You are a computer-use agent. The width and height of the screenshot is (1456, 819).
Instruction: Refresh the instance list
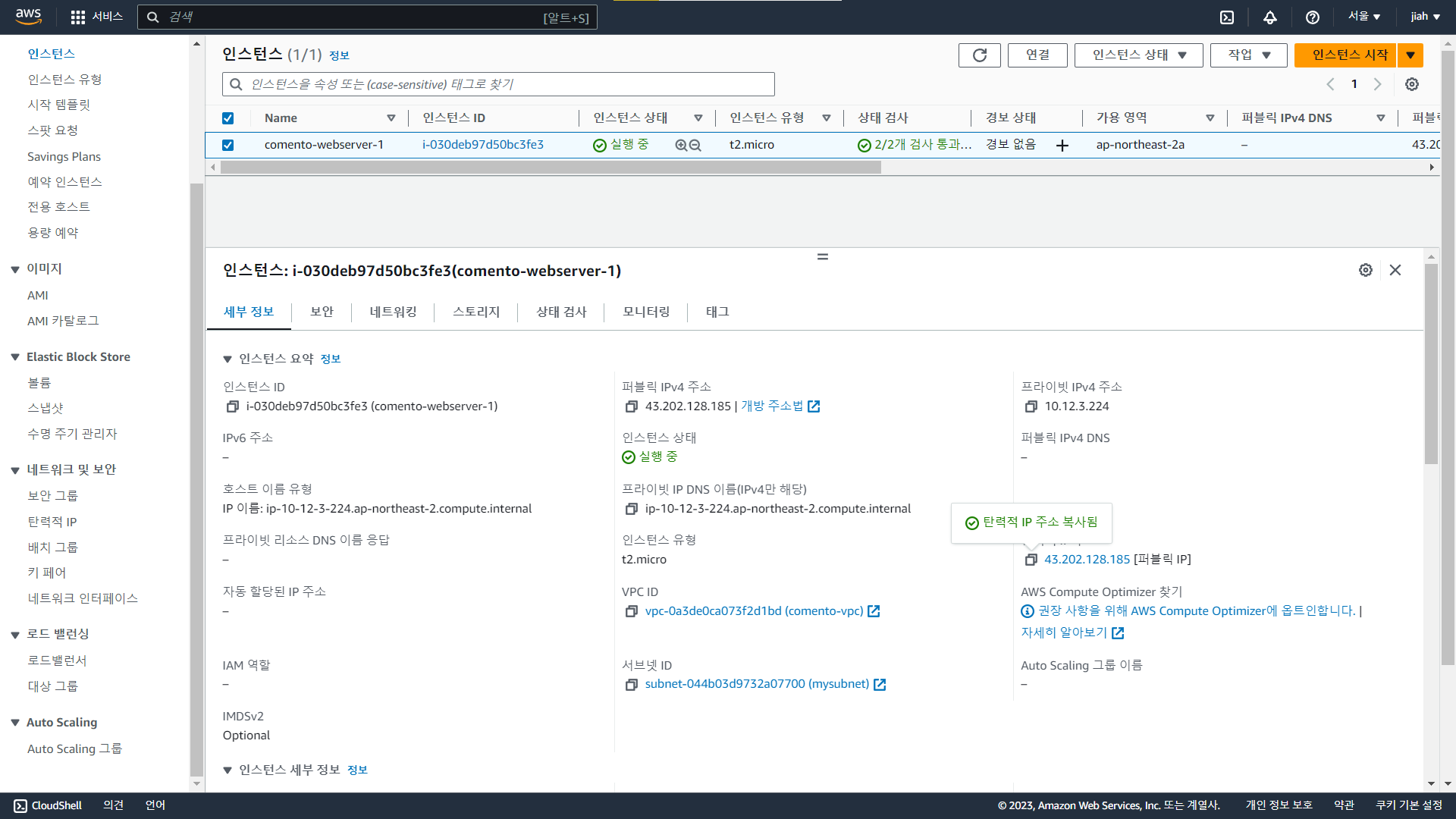tap(980, 55)
